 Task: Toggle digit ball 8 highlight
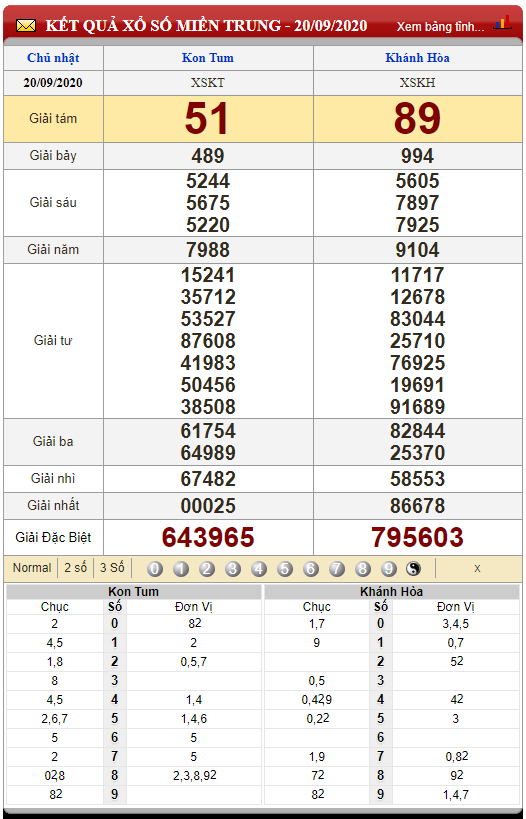363,568
